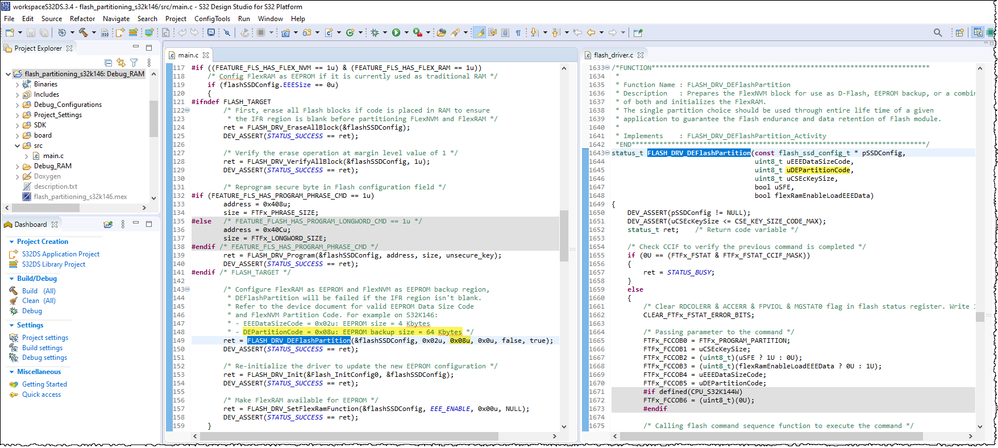Expand the Includes tree node
Image resolution: width=998 pixels, height=448 pixels.
pos(17,94)
